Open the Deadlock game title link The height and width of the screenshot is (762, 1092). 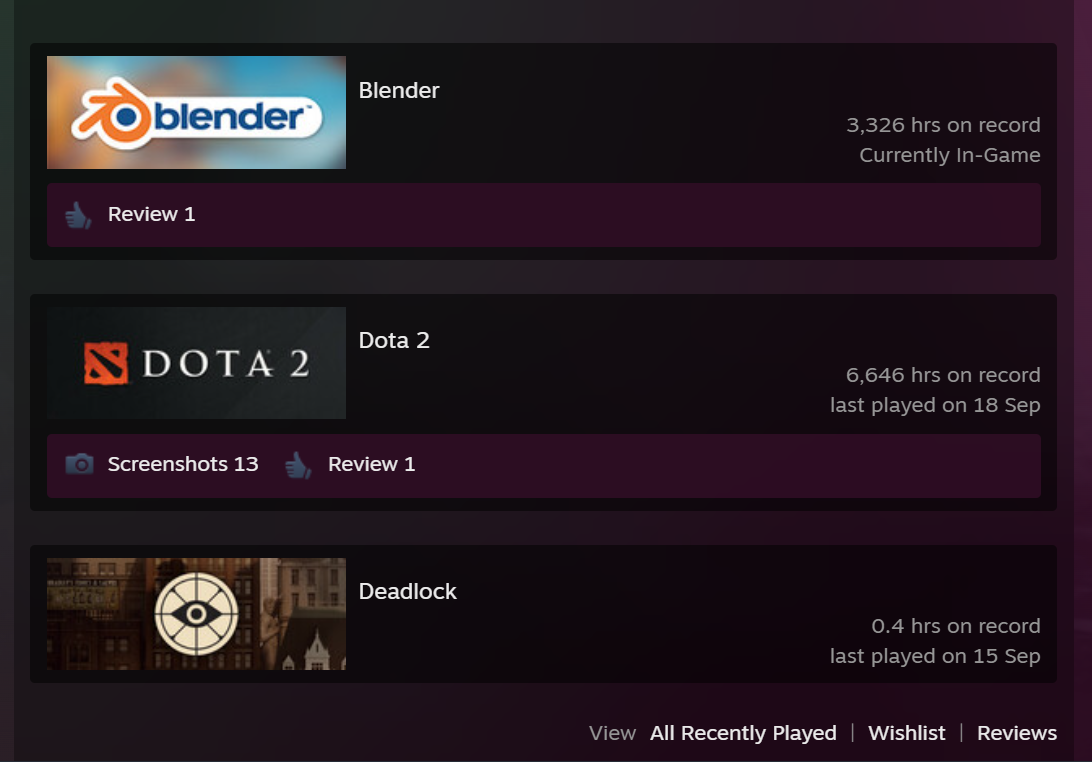tap(407, 591)
